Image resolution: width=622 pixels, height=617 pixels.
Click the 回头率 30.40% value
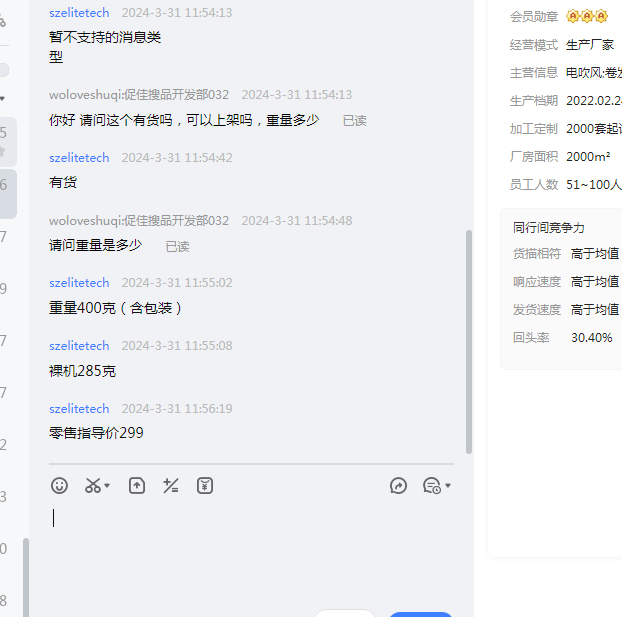coord(591,338)
